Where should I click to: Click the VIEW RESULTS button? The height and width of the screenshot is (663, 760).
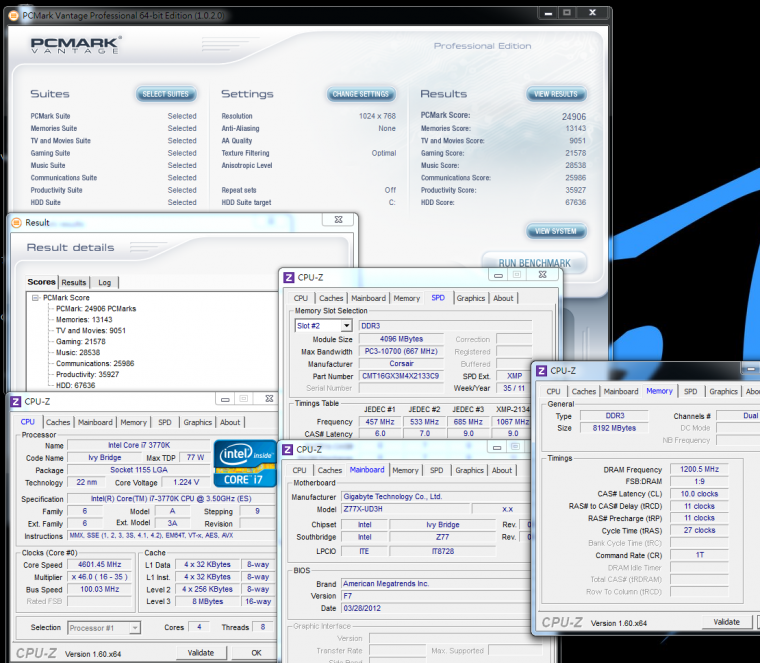(555, 94)
